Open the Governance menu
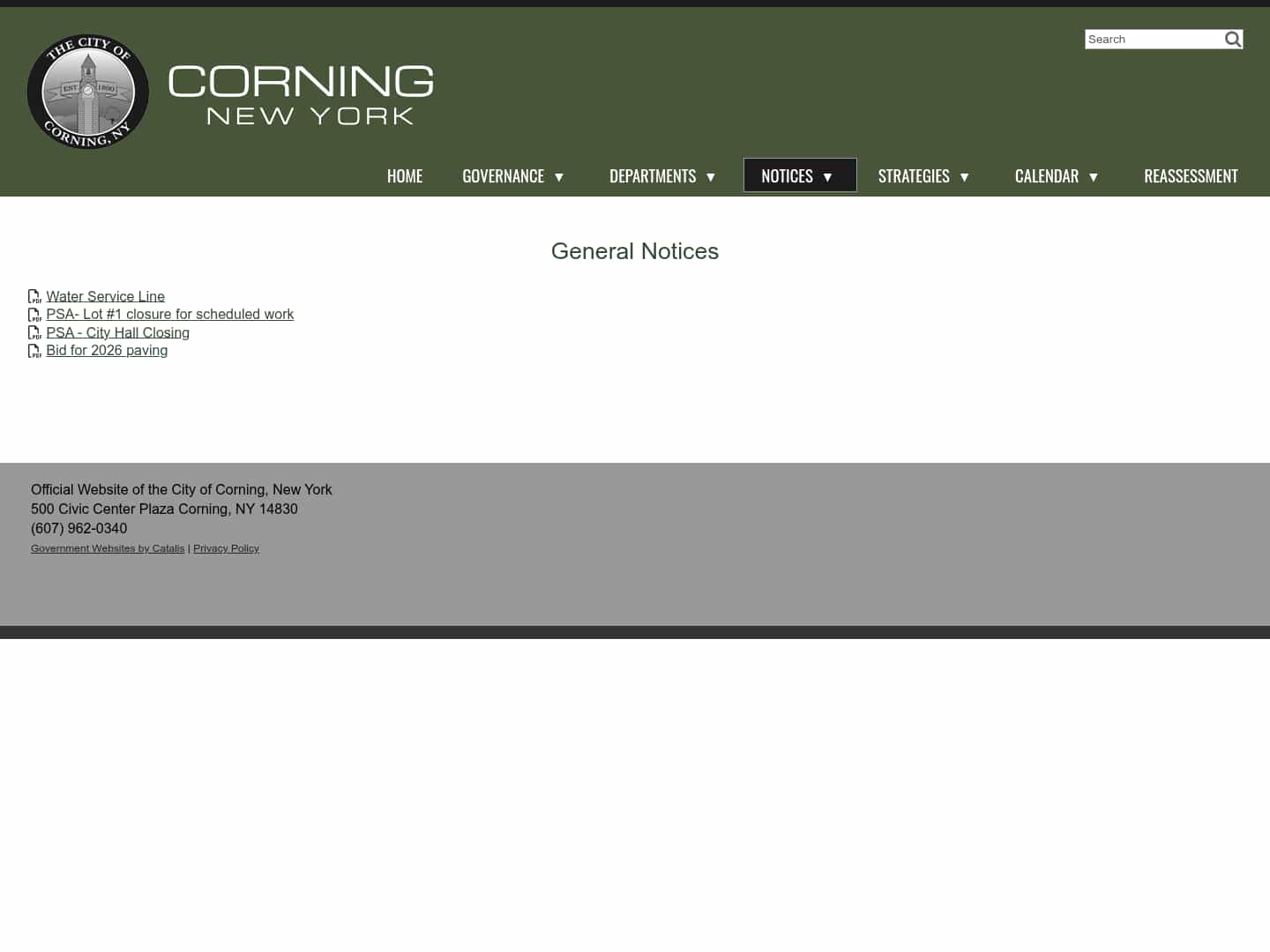This screenshot has height=952, width=1270. click(x=504, y=175)
